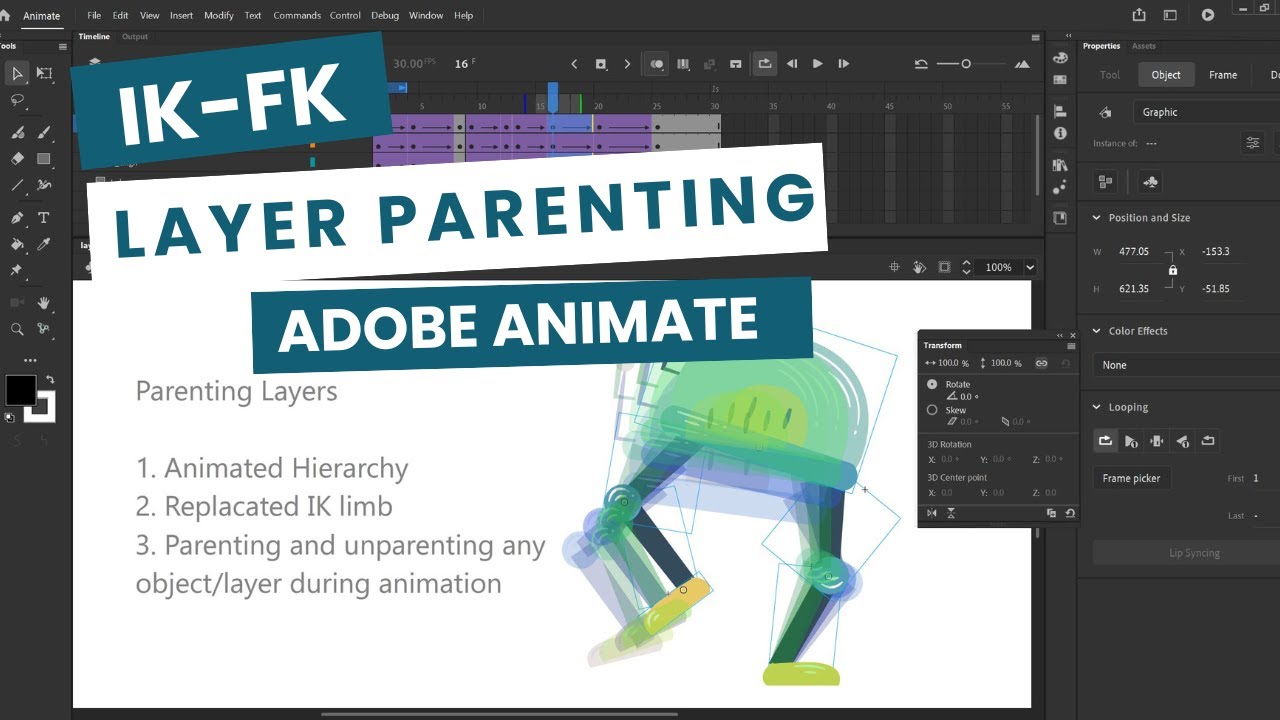
Task: Click the clip content outside stage icon
Action: 945,267
